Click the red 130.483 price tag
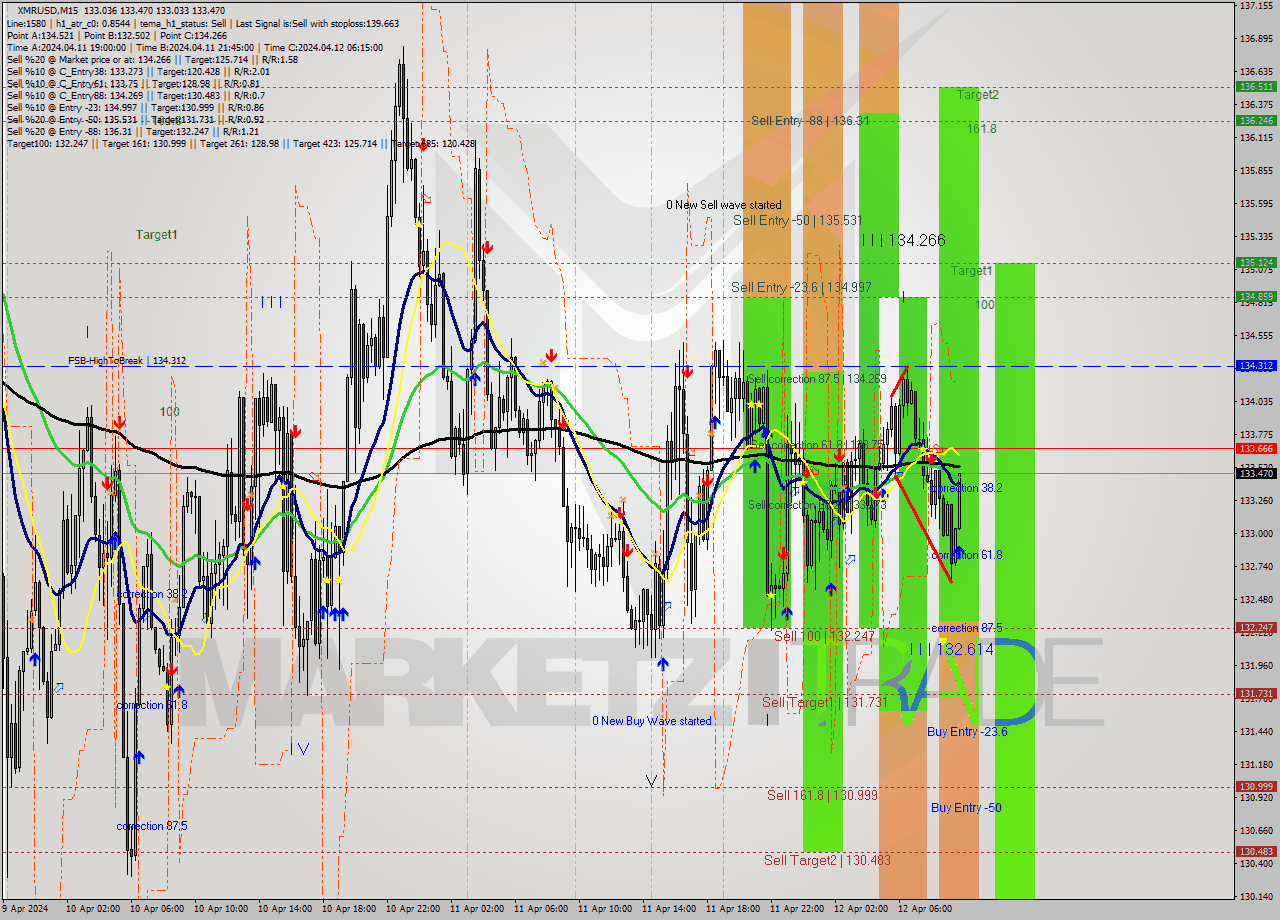The width and height of the screenshot is (1280, 920). [x=1257, y=851]
